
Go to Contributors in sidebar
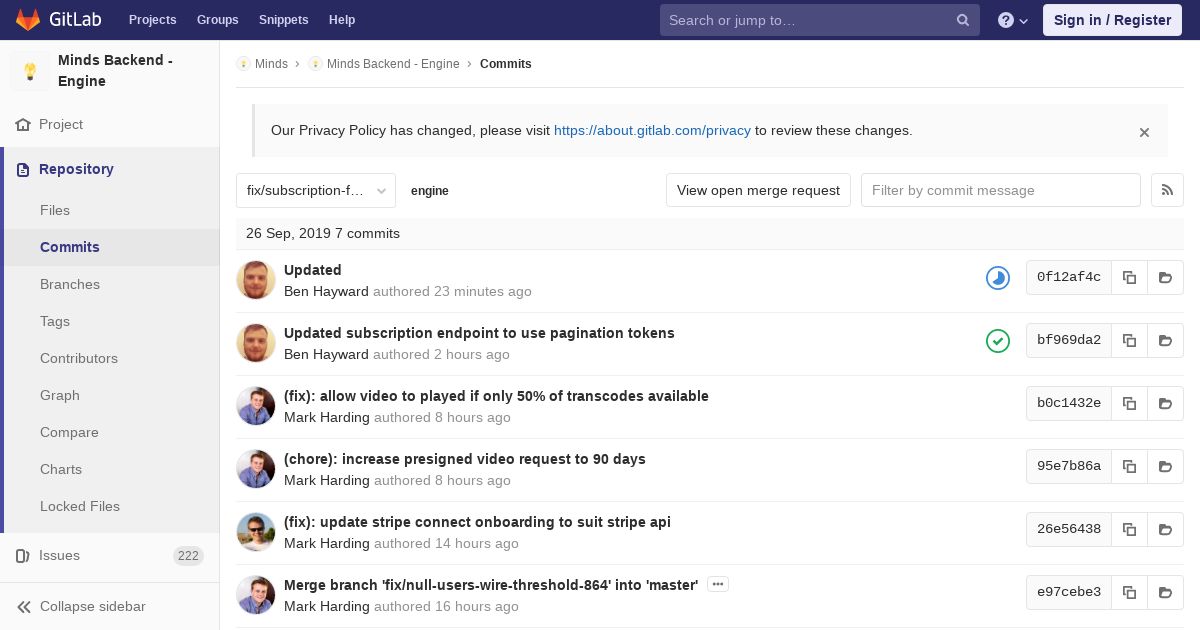point(79,358)
